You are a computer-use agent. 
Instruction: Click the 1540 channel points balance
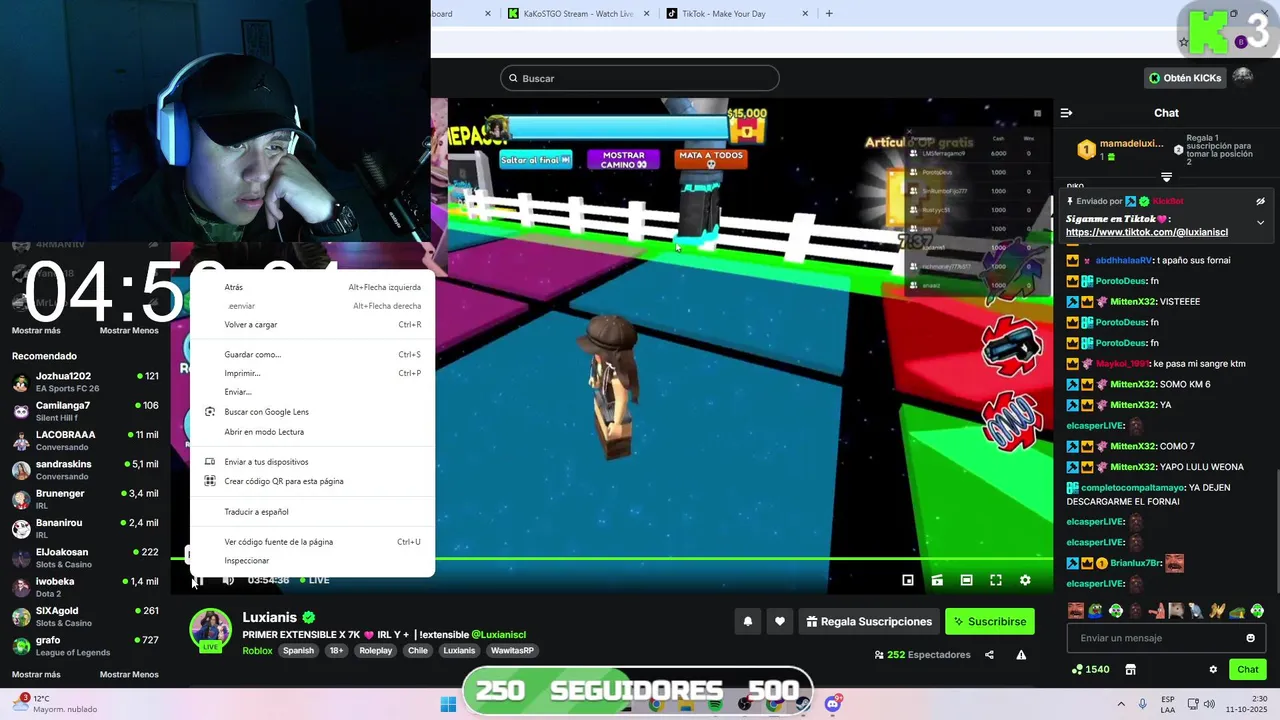(1090, 669)
